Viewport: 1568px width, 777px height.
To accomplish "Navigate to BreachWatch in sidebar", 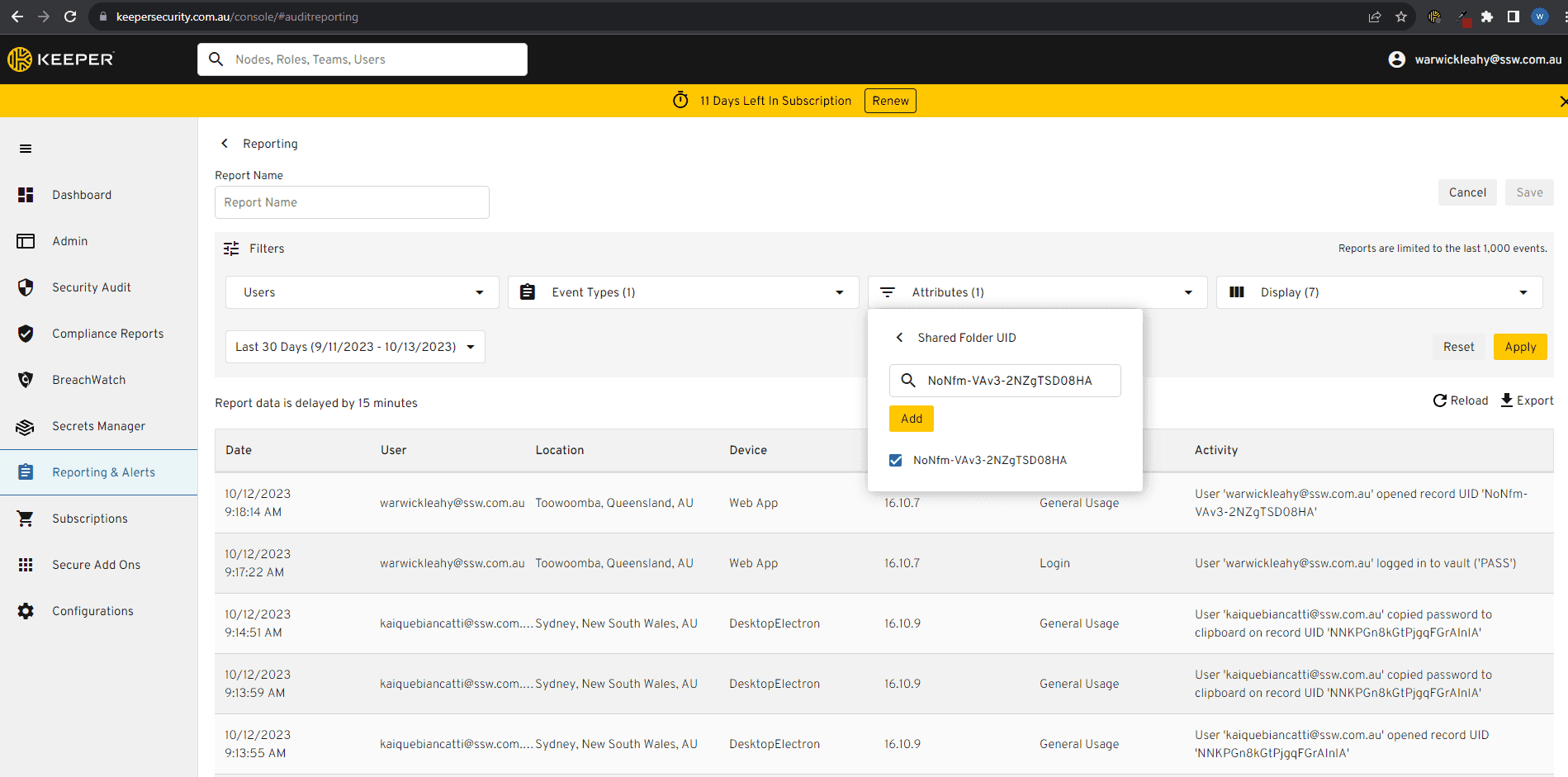I will point(89,380).
